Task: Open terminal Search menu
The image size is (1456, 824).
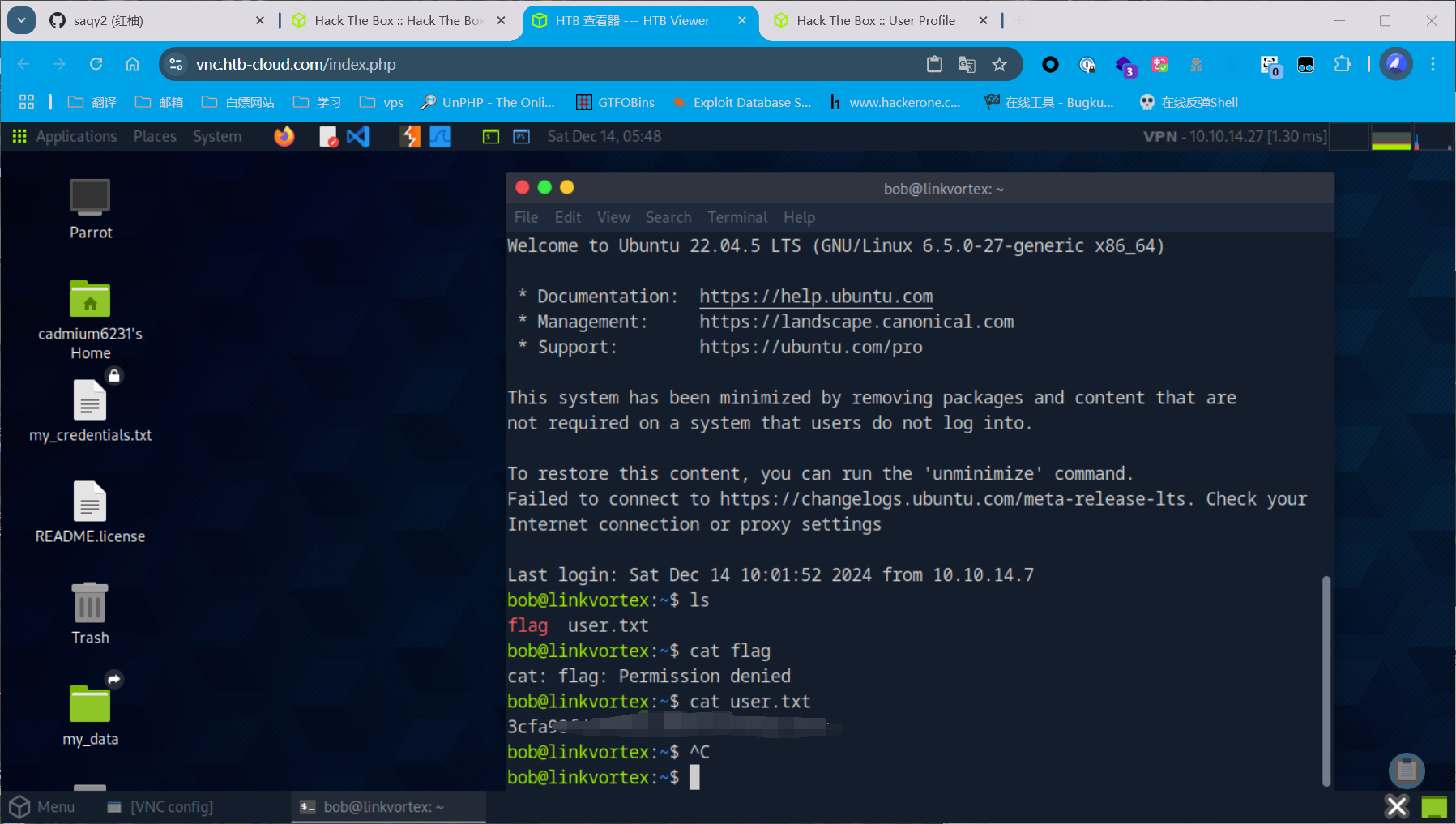Action: pyautogui.click(x=668, y=217)
